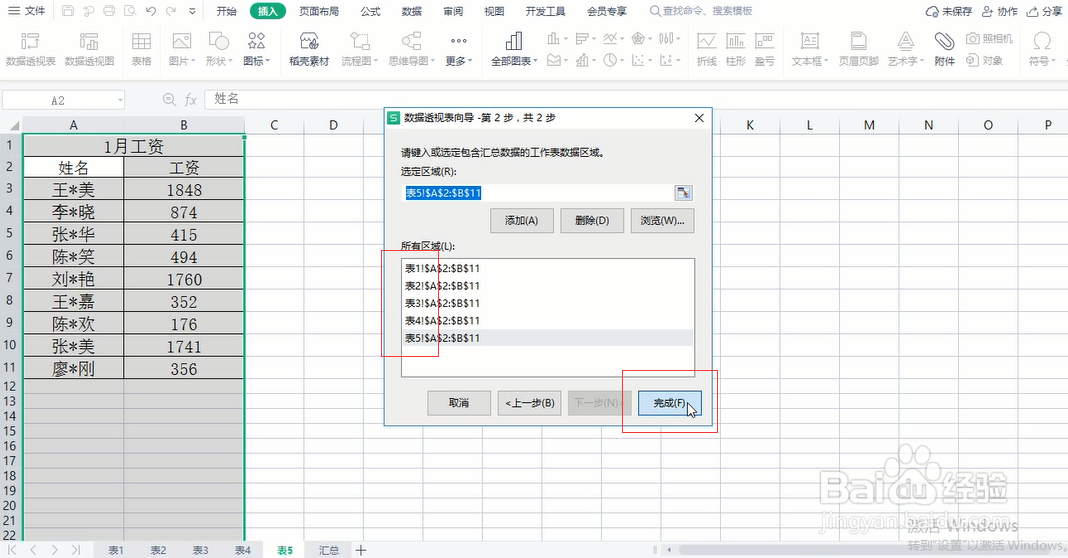Open quick access toolbar customize dropdown
Viewport: 1068px width, 558px height.
[192, 11]
